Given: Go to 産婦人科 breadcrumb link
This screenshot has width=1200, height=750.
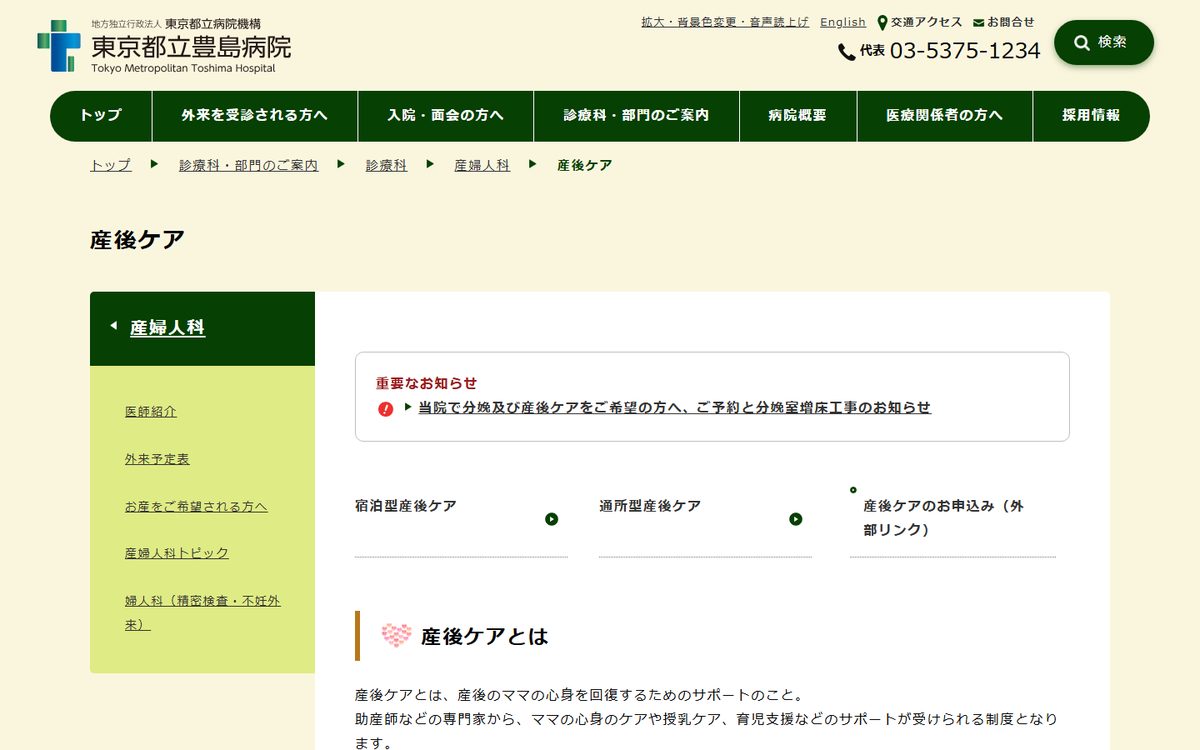Looking at the screenshot, I should pyautogui.click(x=482, y=165).
